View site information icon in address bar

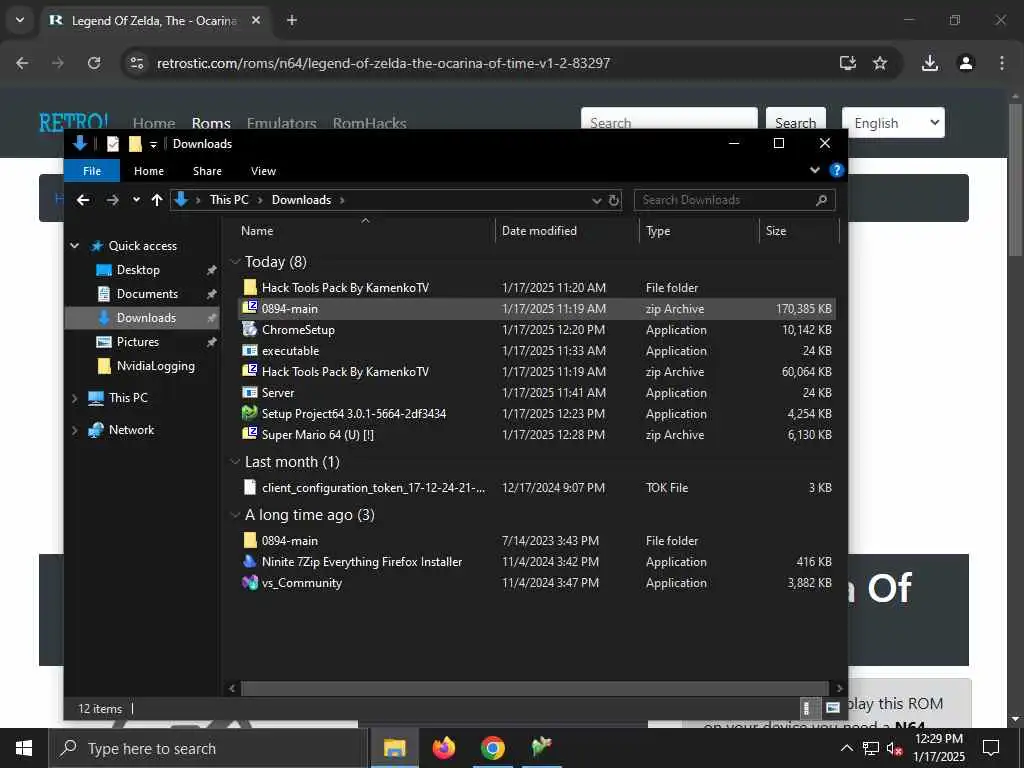point(136,63)
